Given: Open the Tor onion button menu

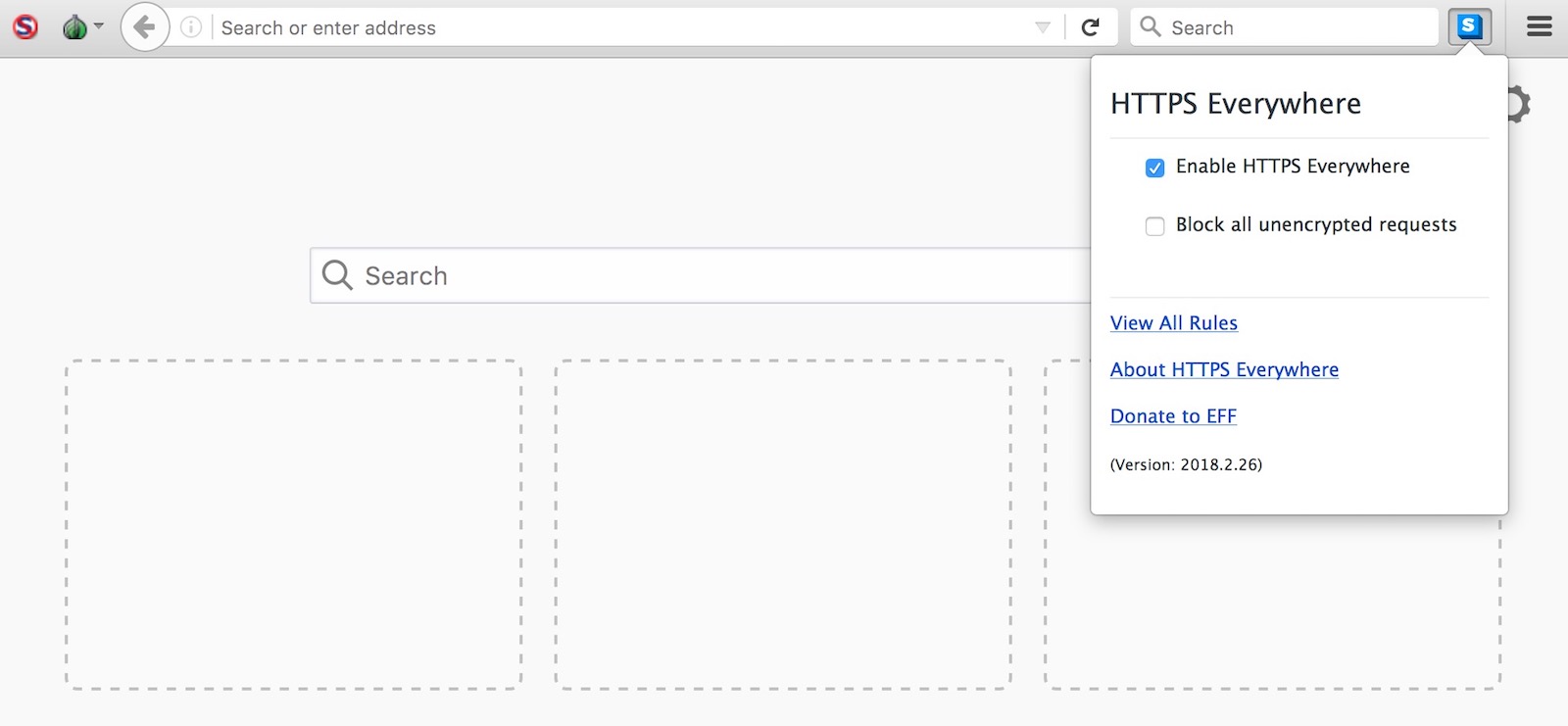Looking at the screenshot, I should point(82,27).
